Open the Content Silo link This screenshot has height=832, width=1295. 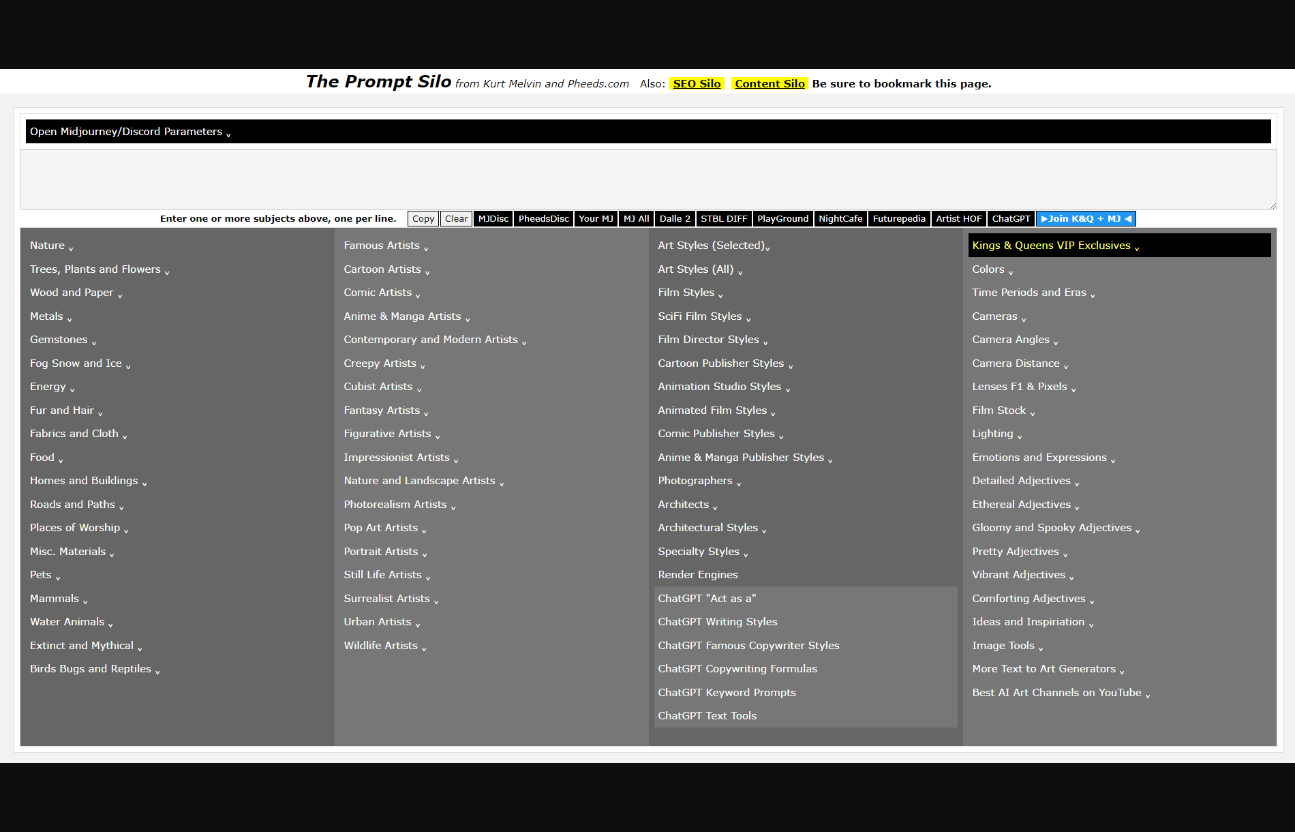(769, 84)
